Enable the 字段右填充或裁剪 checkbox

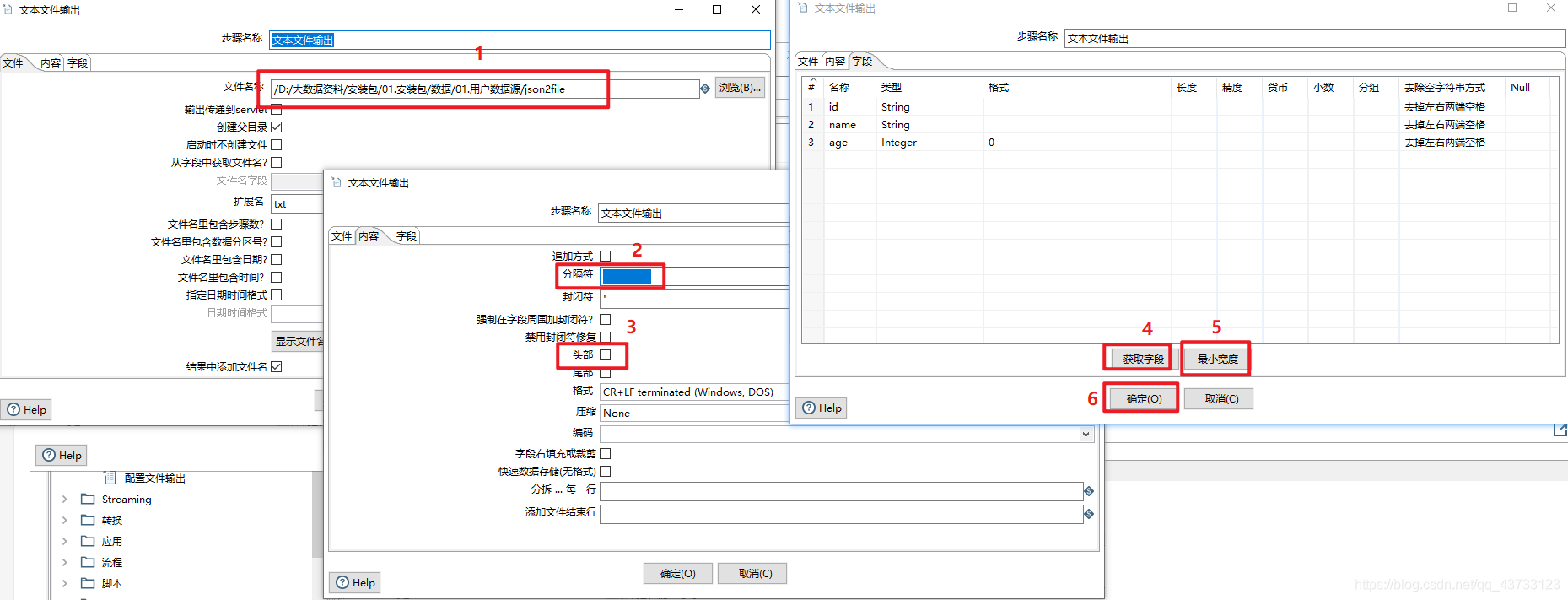click(606, 453)
